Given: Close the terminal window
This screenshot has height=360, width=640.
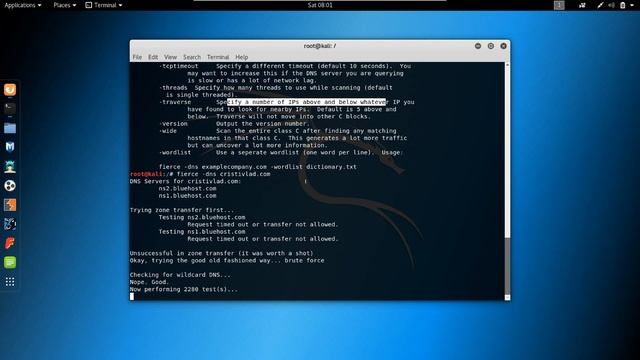Looking at the screenshot, I should coord(503,46).
